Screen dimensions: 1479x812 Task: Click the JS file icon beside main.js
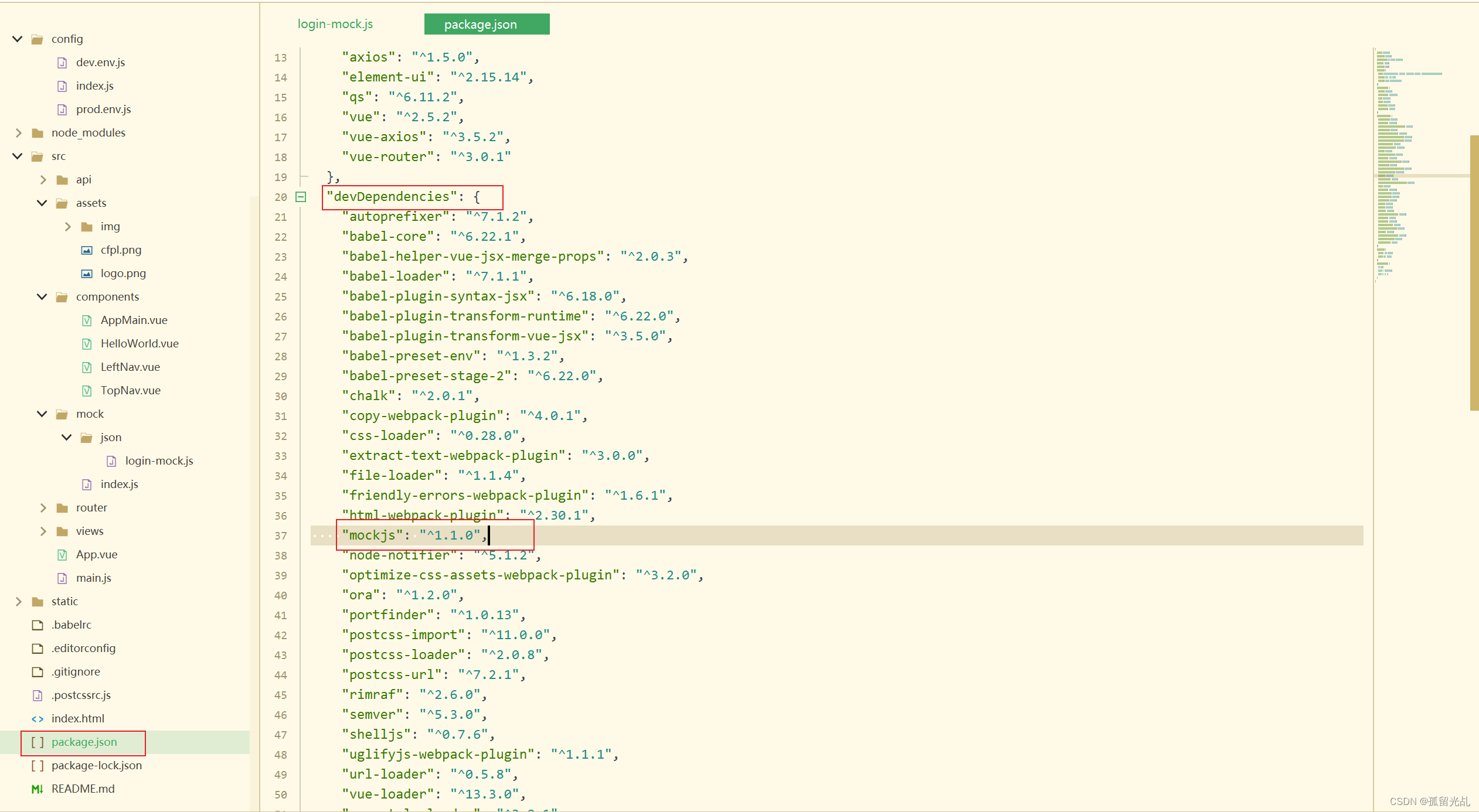tap(63, 578)
